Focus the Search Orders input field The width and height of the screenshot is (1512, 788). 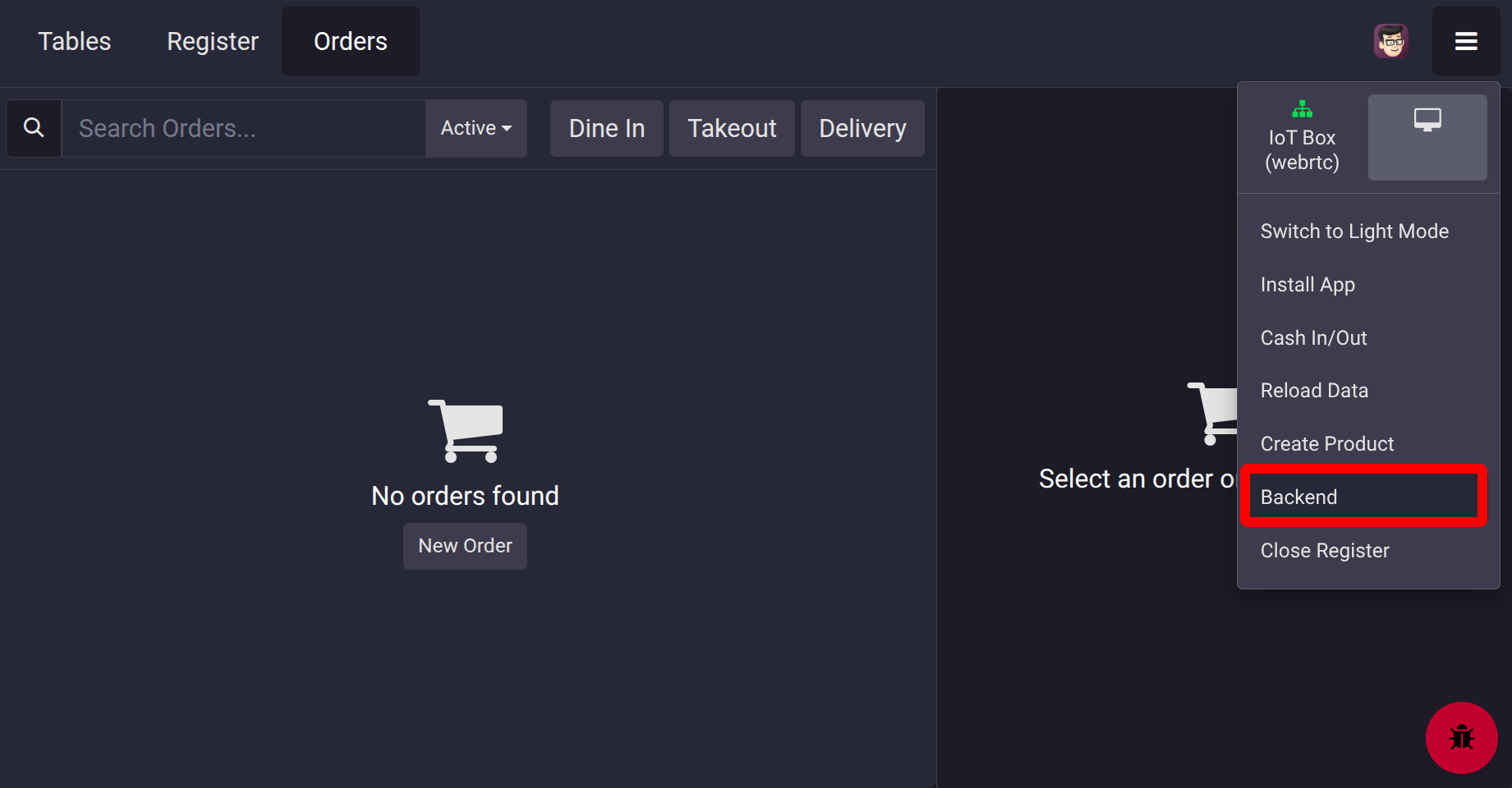243,128
